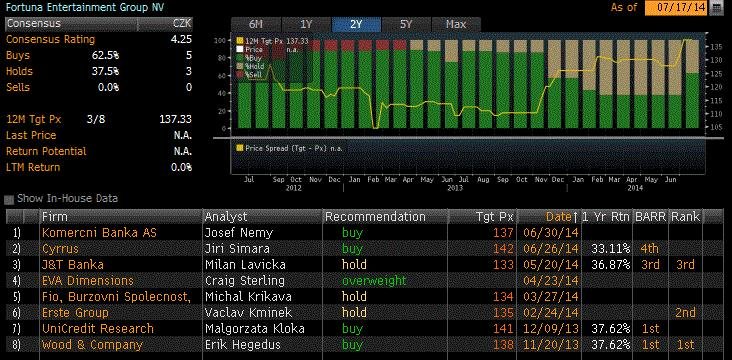Select analyst Michal Krikava
Image resolution: width=732 pixels, height=360 pixels.
pos(248,297)
